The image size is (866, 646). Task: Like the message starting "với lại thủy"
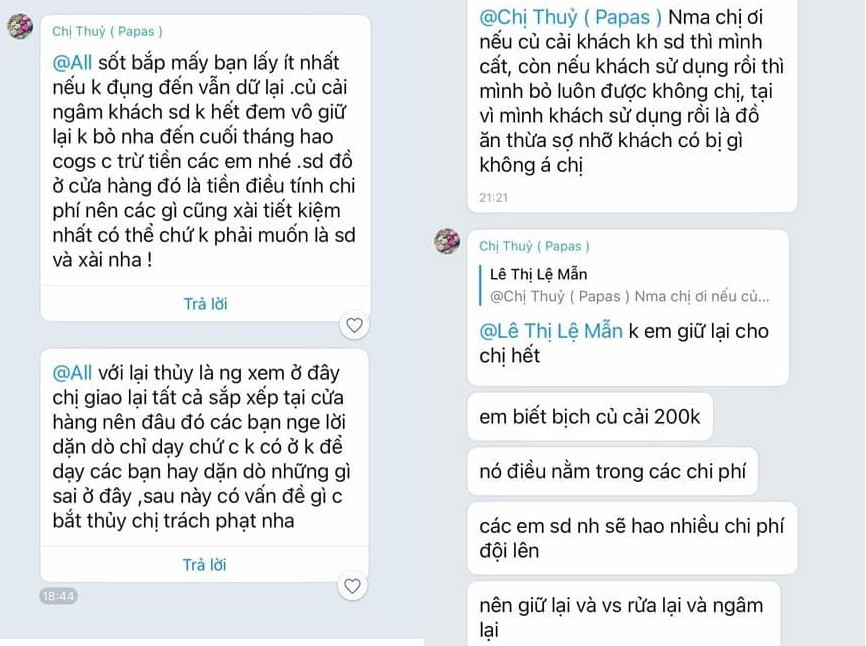tap(353, 586)
